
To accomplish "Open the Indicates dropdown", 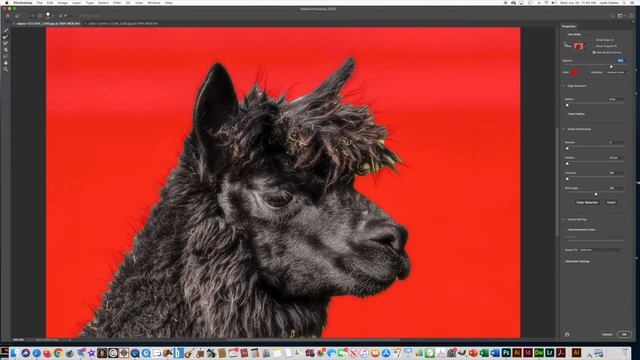I will (617, 72).
